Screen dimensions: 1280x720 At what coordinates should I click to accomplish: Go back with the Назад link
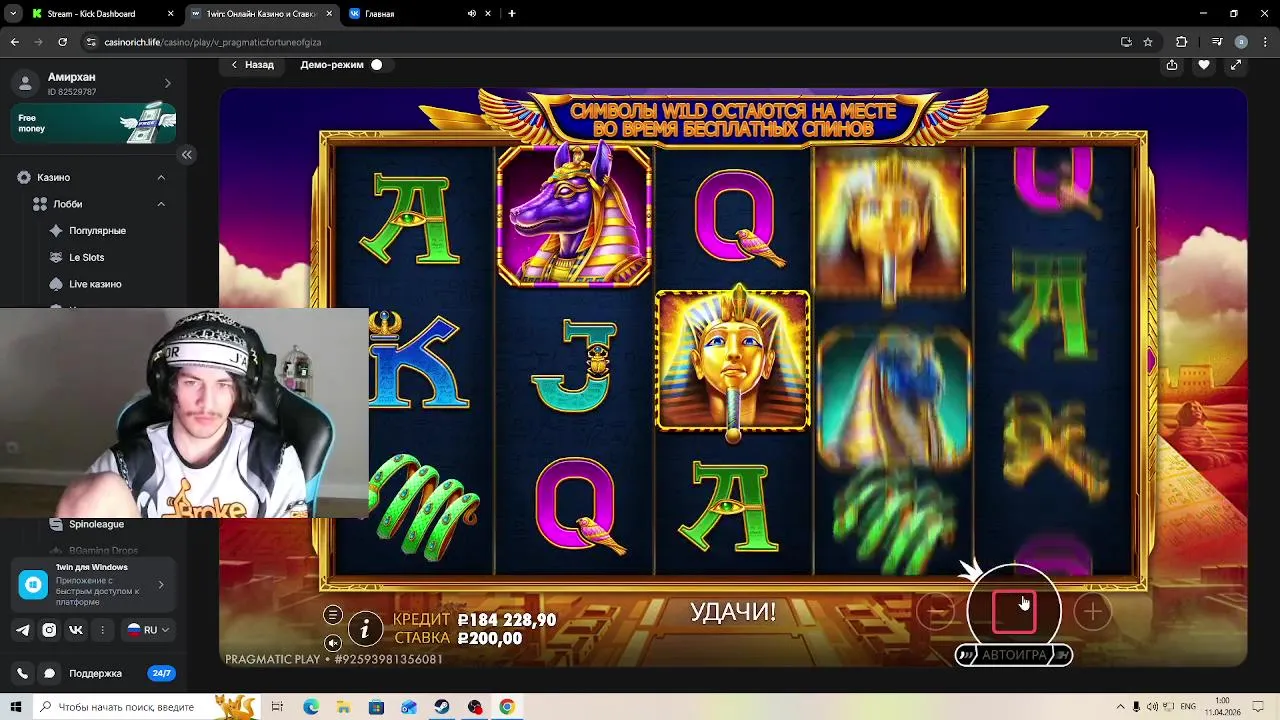click(252, 65)
